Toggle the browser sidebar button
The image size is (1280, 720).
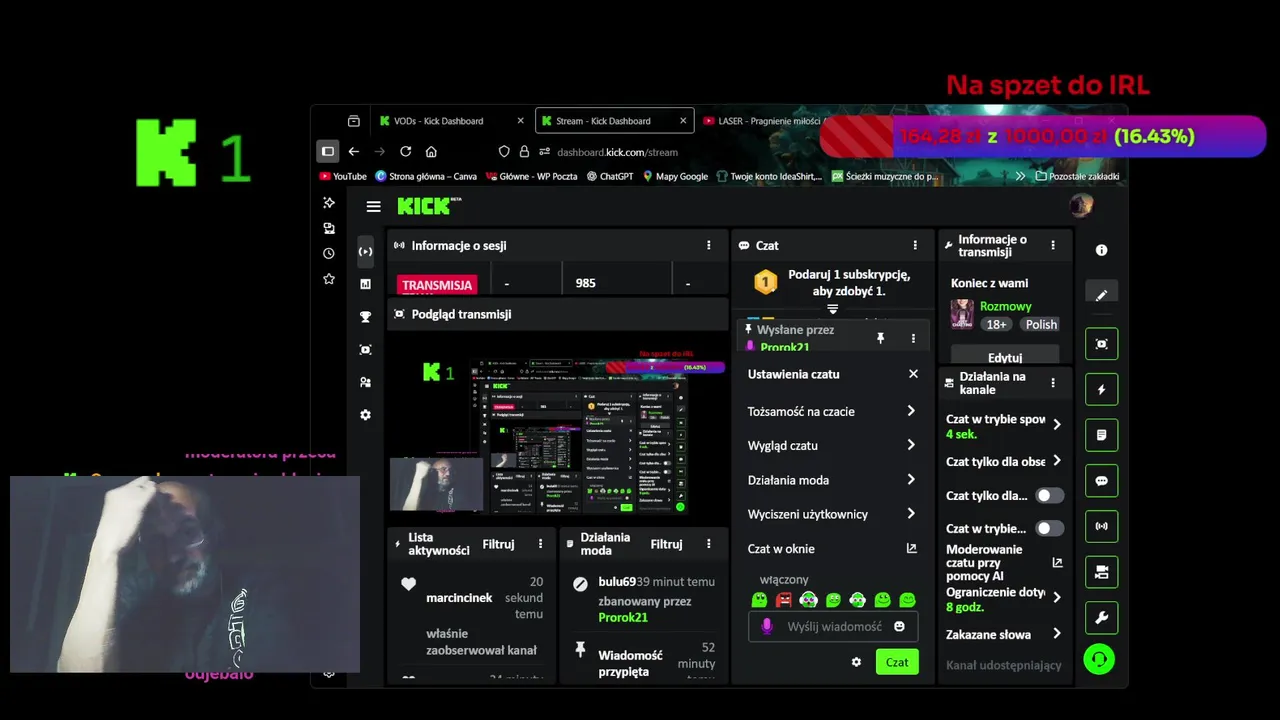(327, 151)
